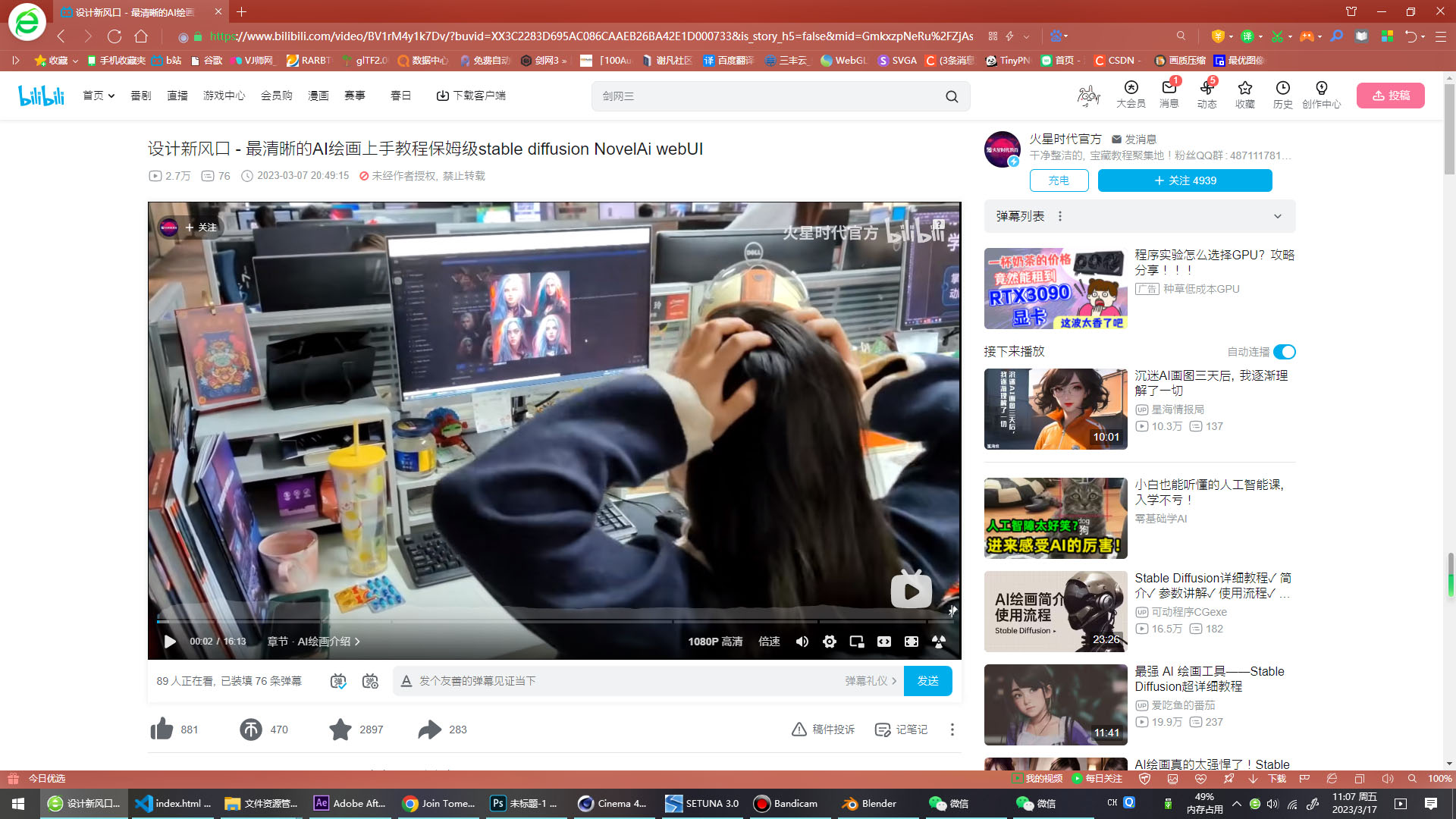Open browser home page icon
The height and width of the screenshot is (819, 1456).
(x=141, y=36)
